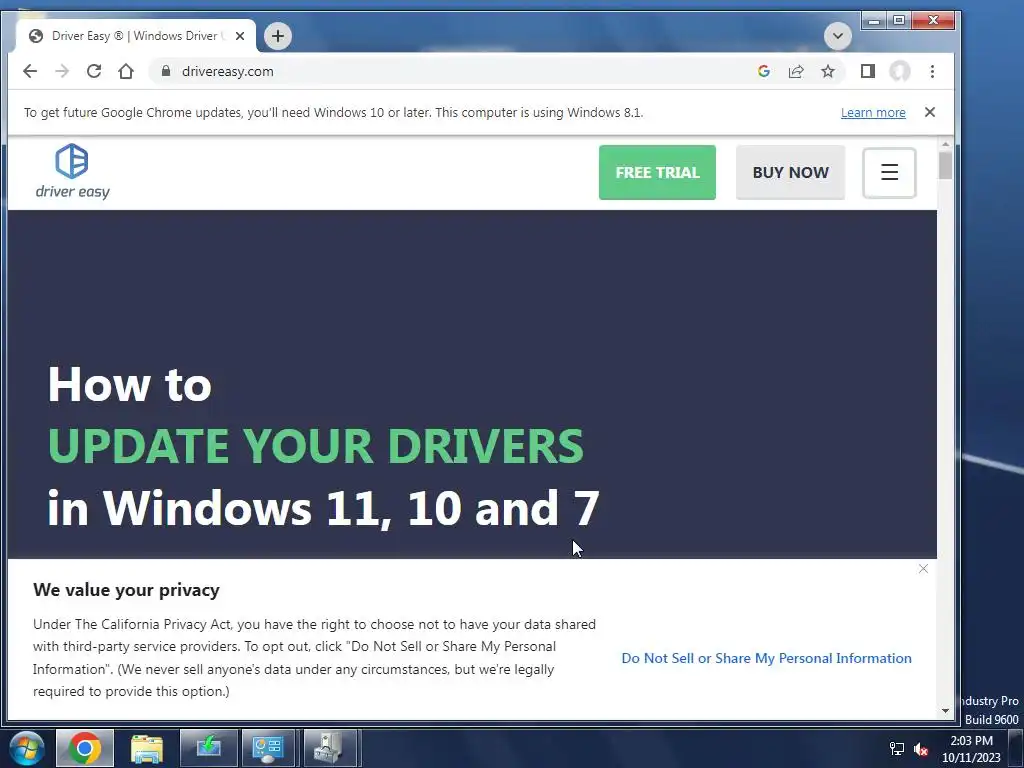This screenshot has height=768, width=1024.
Task: Open the Chrome profile avatar menu
Action: click(x=900, y=71)
